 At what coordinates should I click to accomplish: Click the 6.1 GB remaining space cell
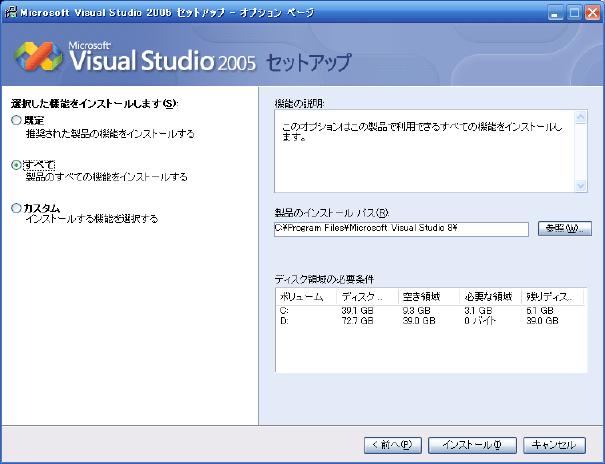tap(540, 310)
